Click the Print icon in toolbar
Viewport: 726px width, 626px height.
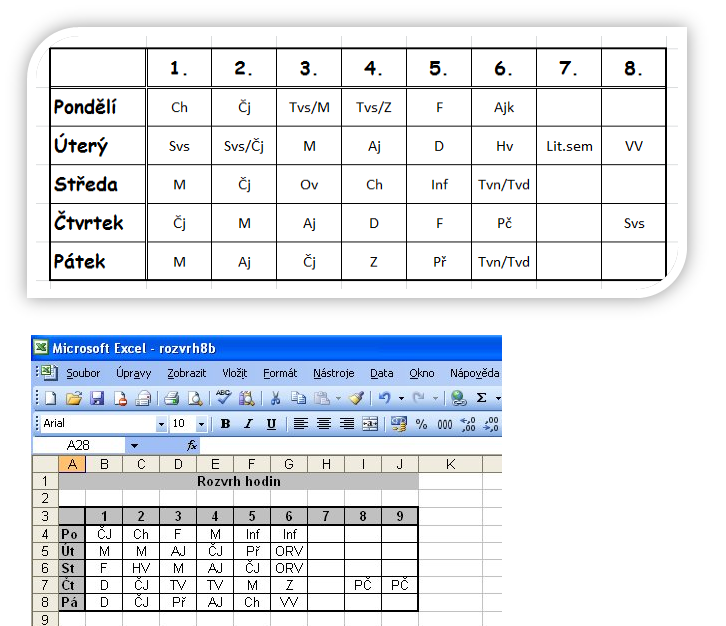[171, 398]
